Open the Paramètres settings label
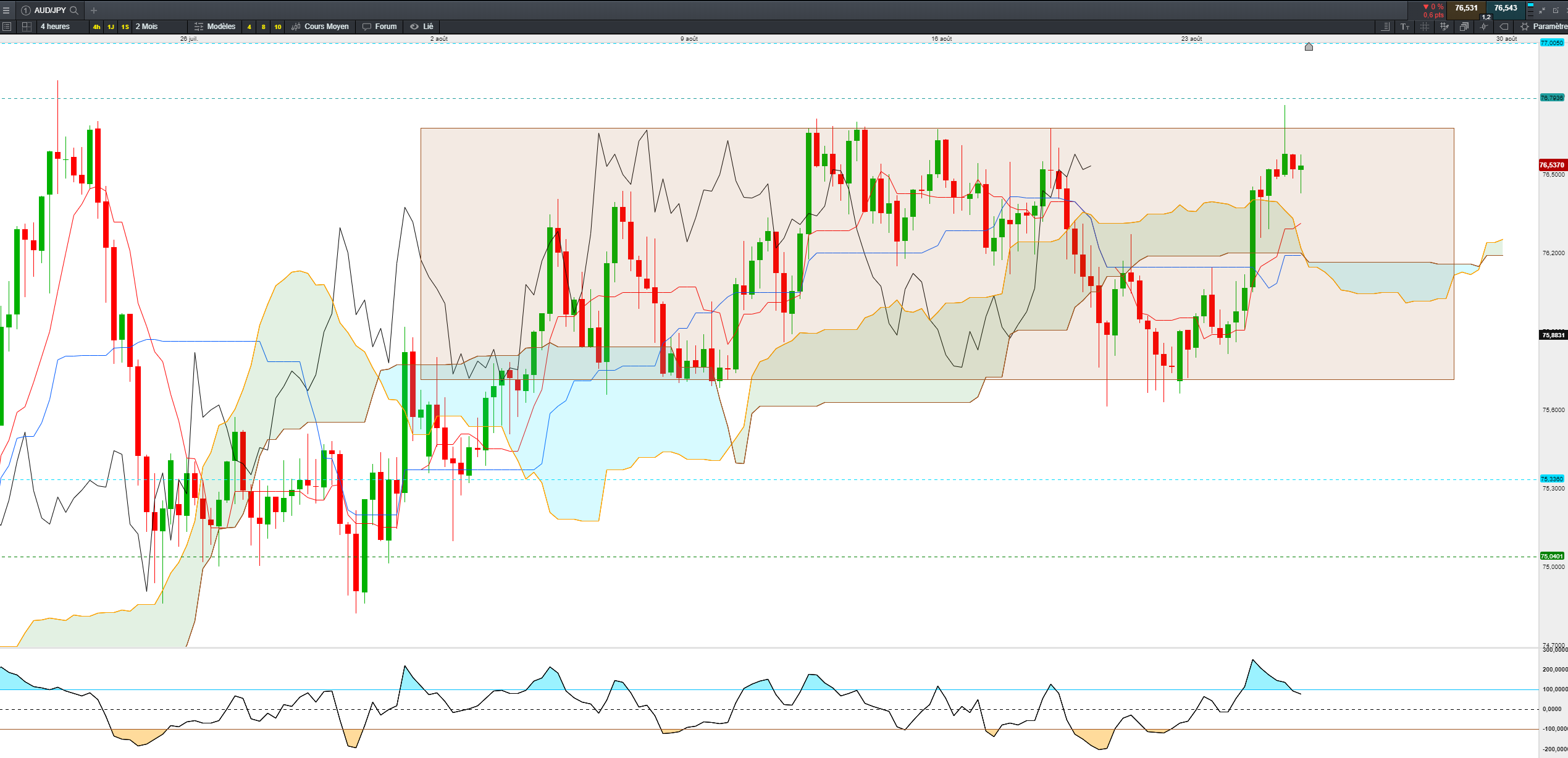The width and height of the screenshot is (1568, 758). click(x=1550, y=27)
